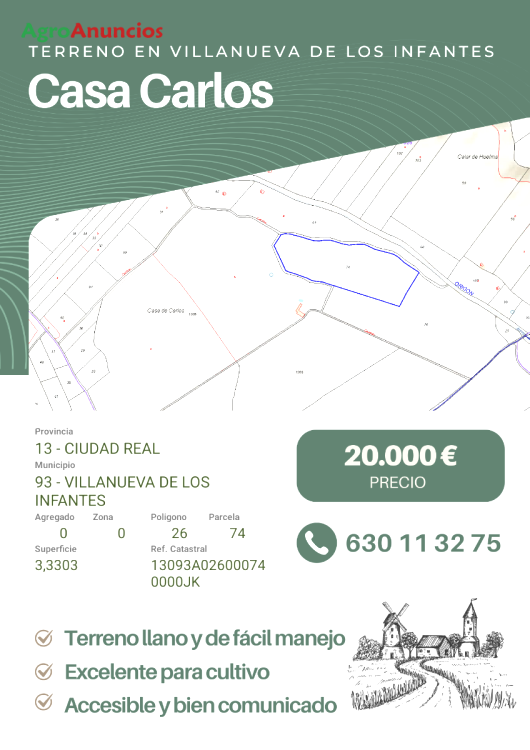Click Terreno en Villanueva de los Infantes heading
The height and width of the screenshot is (750, 530).
(x=262, y=52)
